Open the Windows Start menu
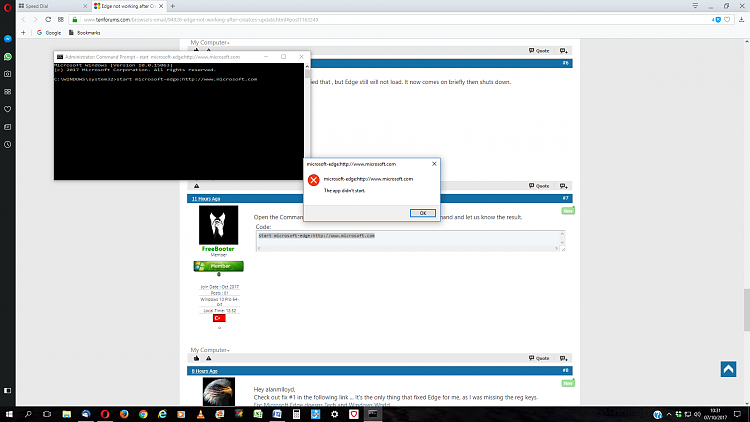This screenshot has width=750, height=422. coord(9,414)
